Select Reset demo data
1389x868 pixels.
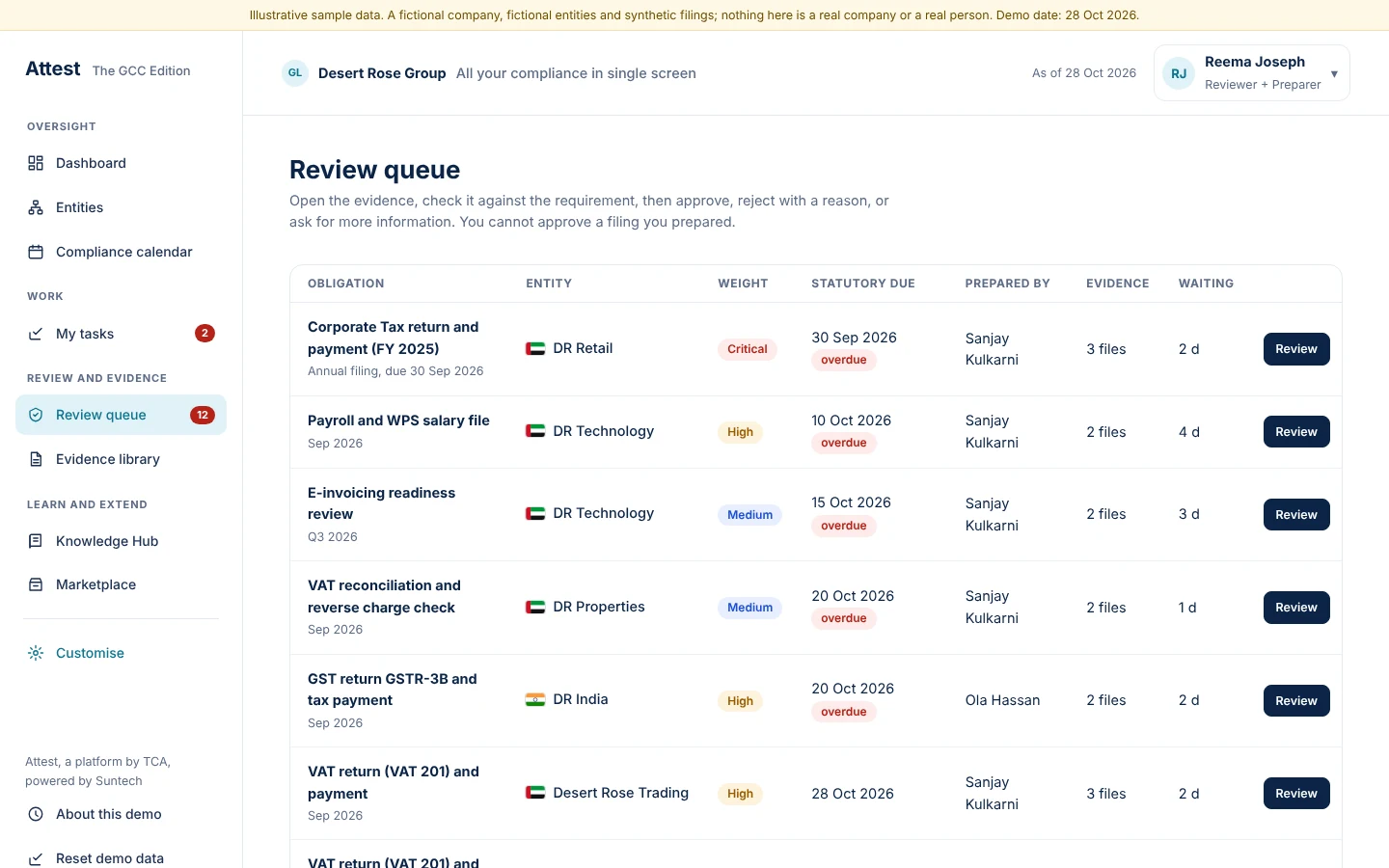pos(121,857)
